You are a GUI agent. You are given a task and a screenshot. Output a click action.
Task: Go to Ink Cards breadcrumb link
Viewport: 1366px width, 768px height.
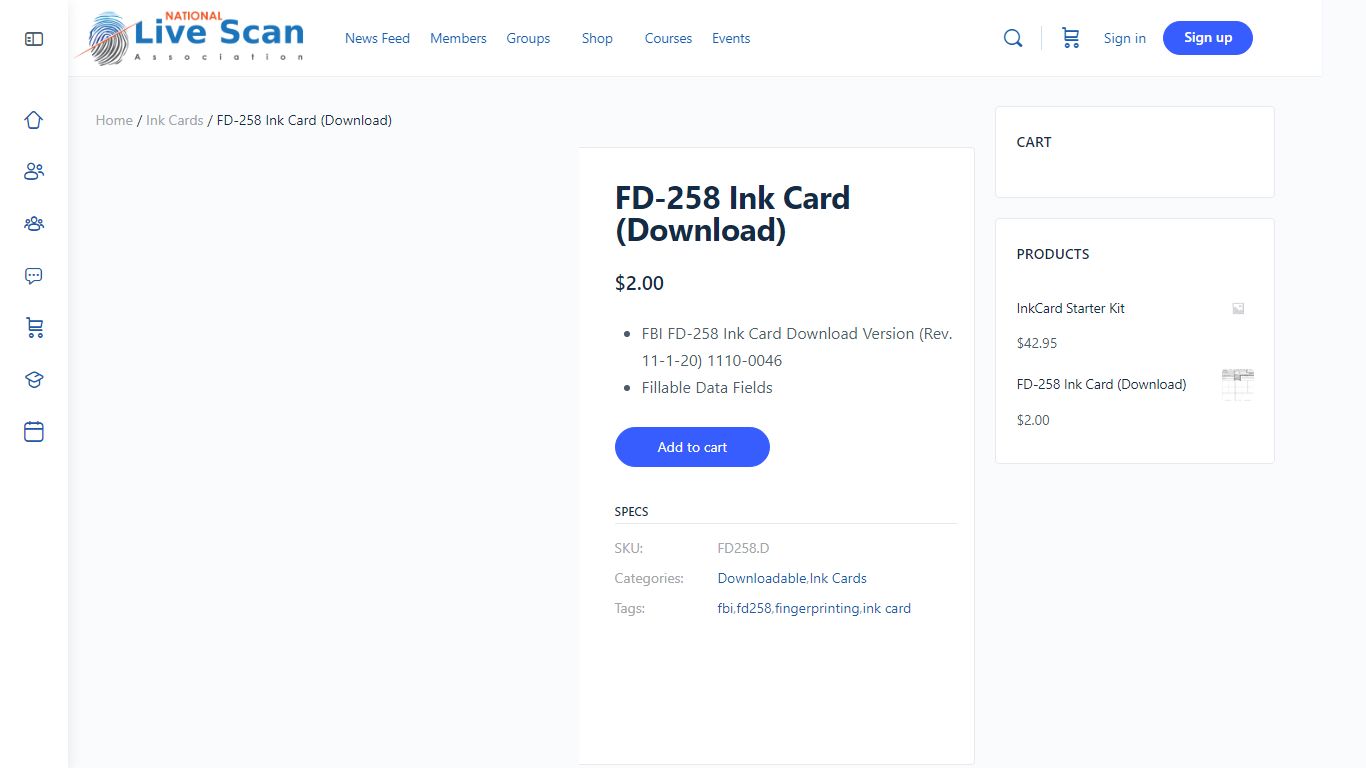pyautogui.click(x=175, y=120)
